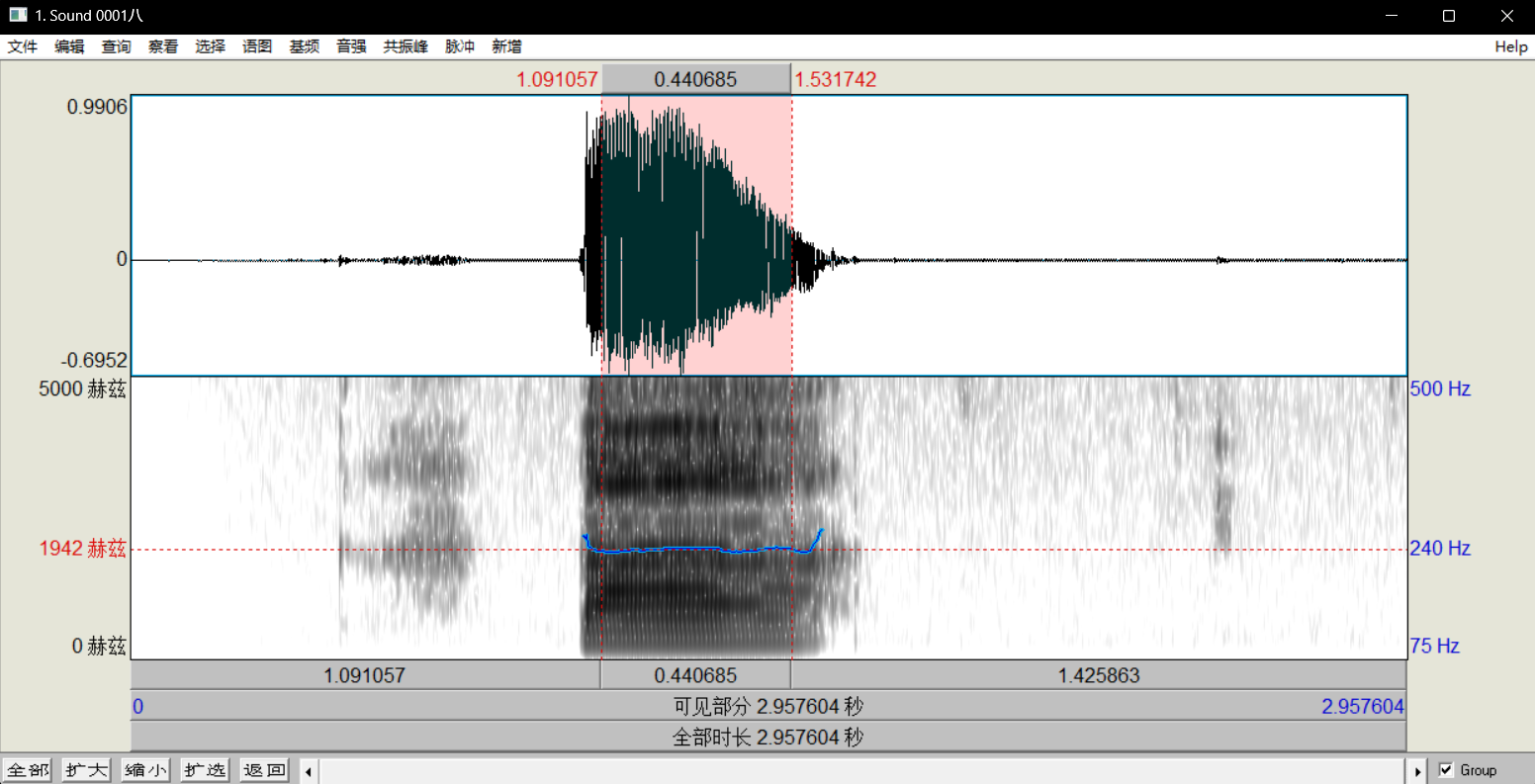This screenshot has height=784, width=1535.
Task: Play the 1.425863 segment after the selection
Action: click(x=1099, y=675)
